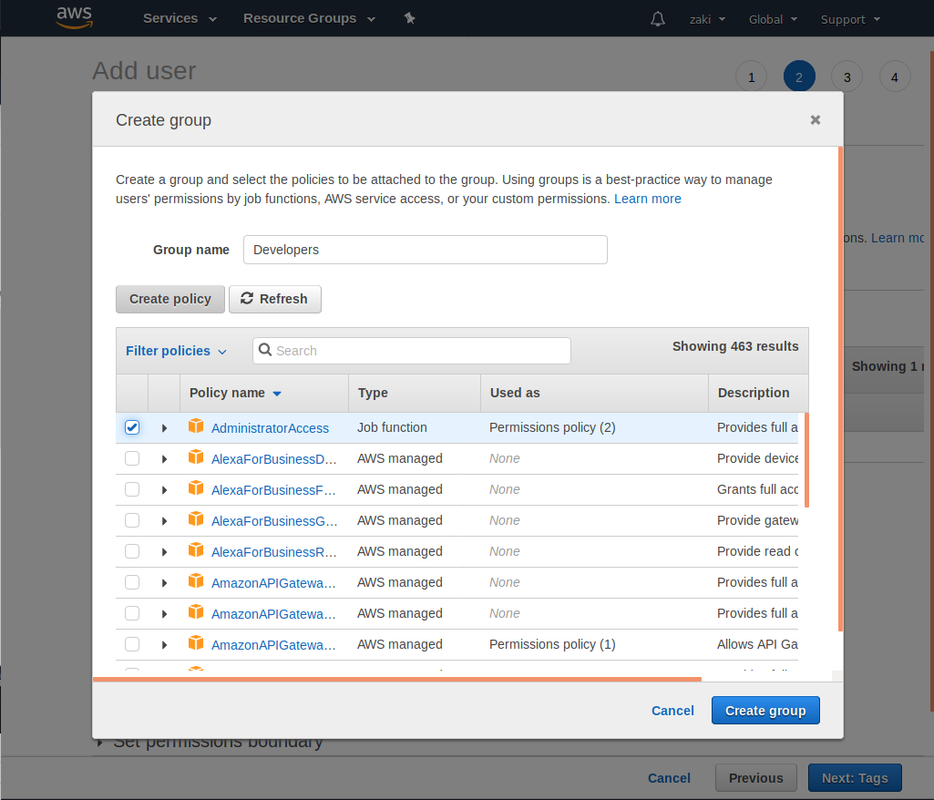Click Next: Tags on Add user page
The height and width of the screenshot is (800, 934).
coord(855,778)
